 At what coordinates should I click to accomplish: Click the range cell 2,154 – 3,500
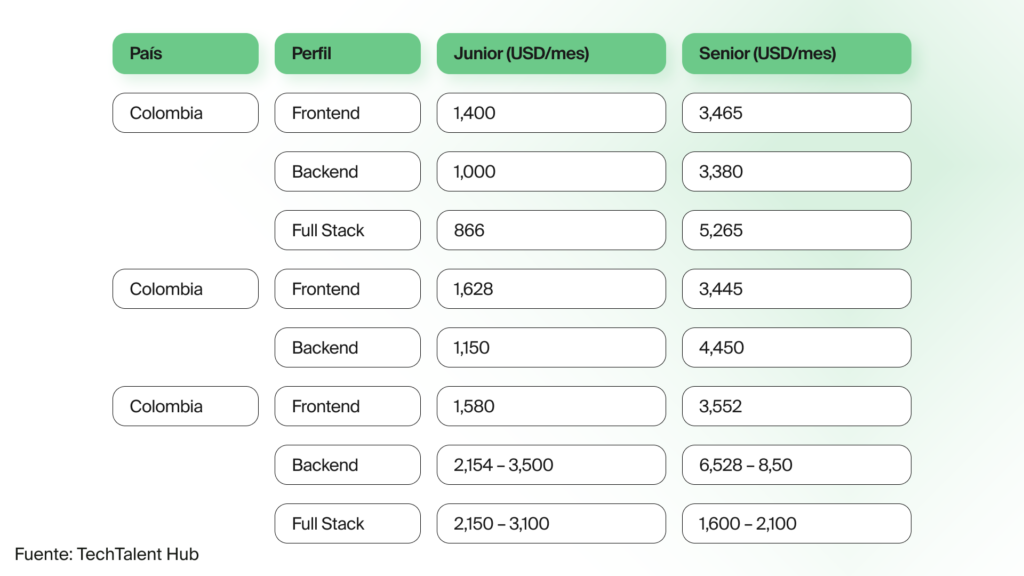(x=551, y=465)
